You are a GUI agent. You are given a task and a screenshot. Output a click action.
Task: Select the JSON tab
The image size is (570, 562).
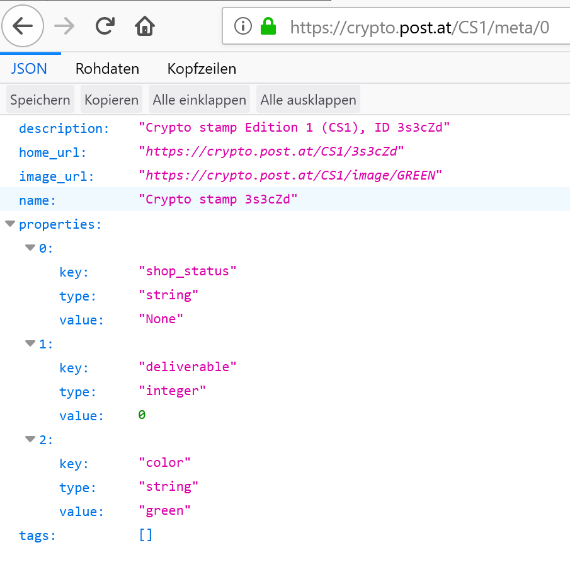point(29,69)
